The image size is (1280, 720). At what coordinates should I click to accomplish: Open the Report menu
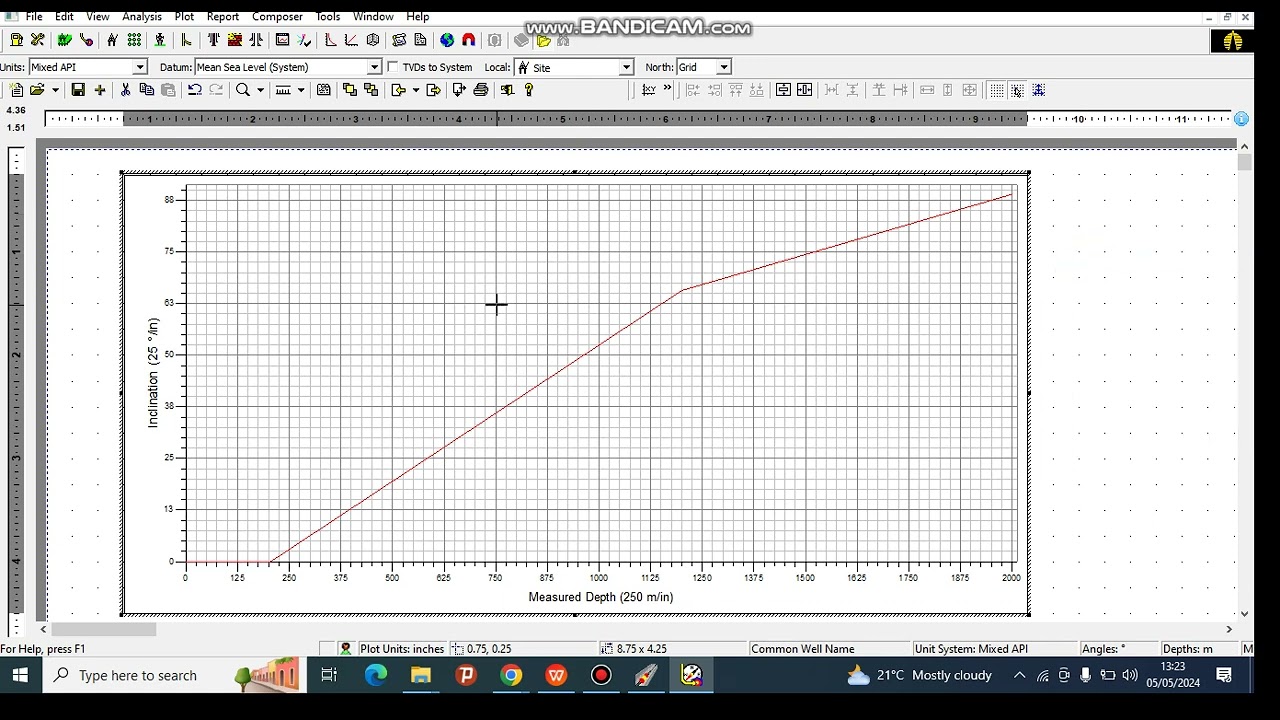223,16
